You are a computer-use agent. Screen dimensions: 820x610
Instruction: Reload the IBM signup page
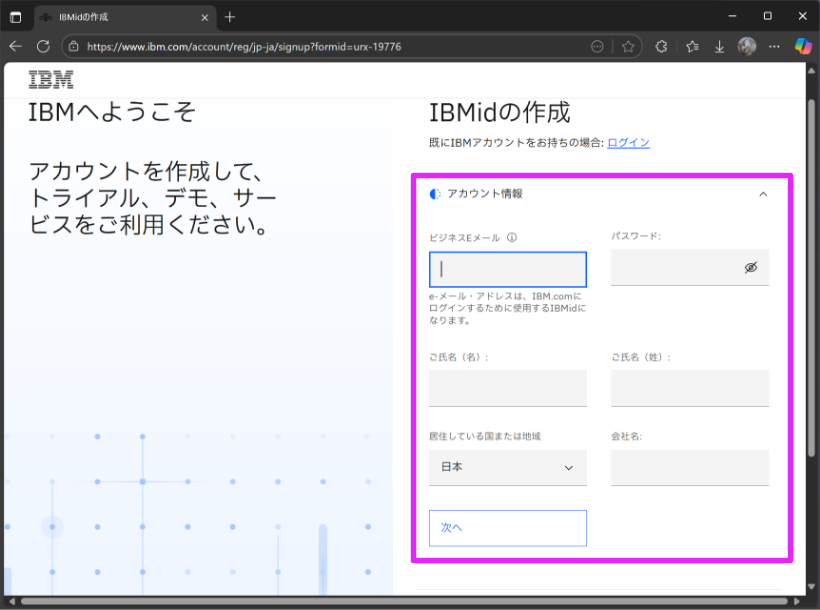click(x=43, y=47)
